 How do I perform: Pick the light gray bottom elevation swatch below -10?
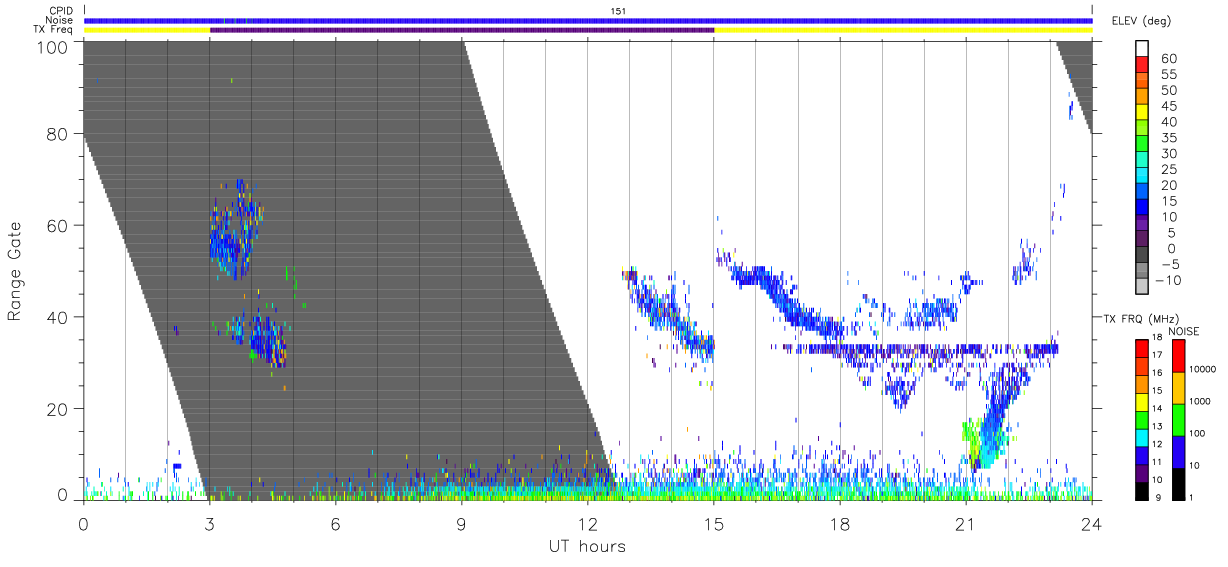tap(1141, 288)
